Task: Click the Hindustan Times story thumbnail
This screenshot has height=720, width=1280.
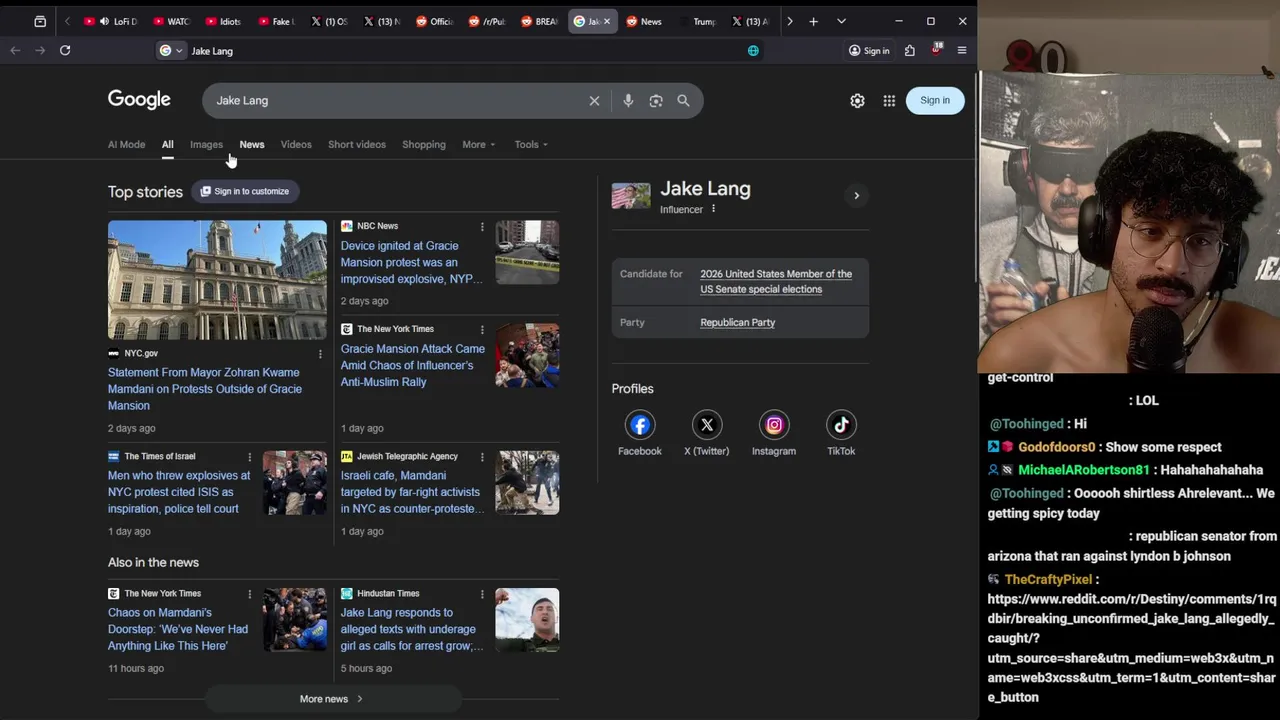Action: (x=527, y=620)
